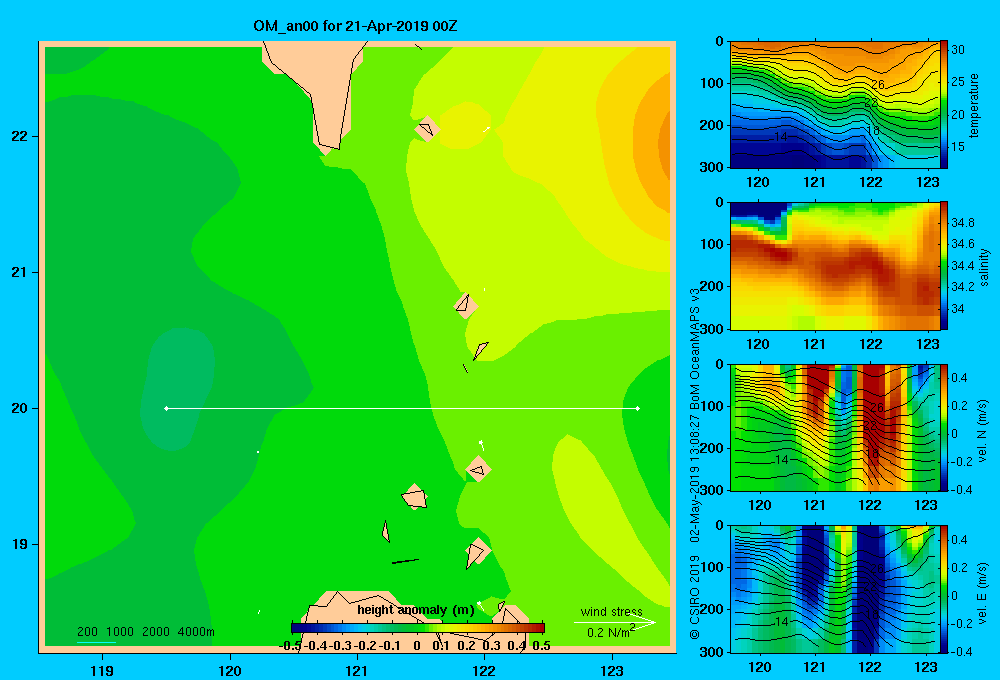Viewport: 1000px width, 680px height.
Task: Click the western endpoint of the white transect line
Action: tap(166, 408)
